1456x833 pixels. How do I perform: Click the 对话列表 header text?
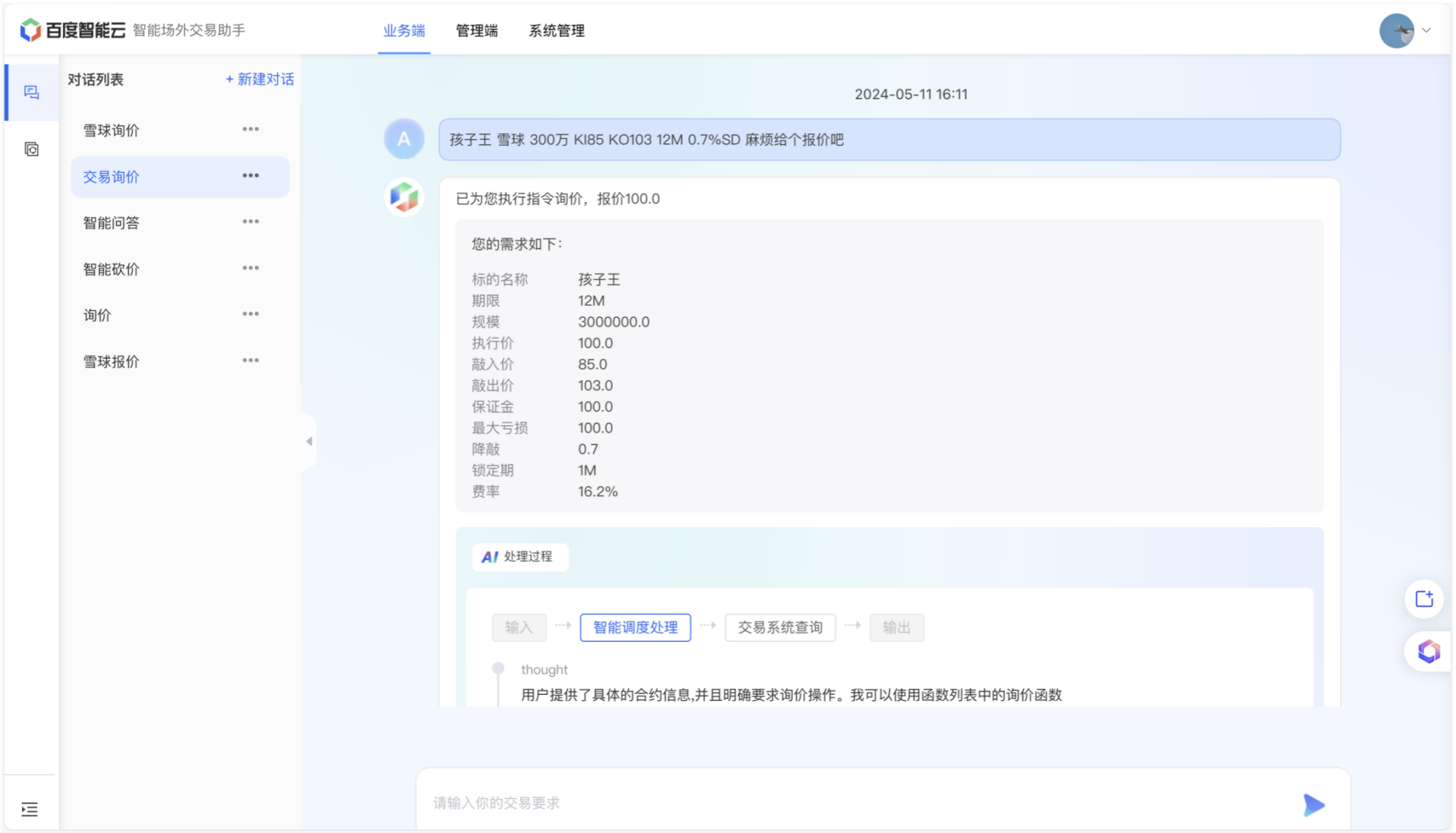[x=96, y=80]
